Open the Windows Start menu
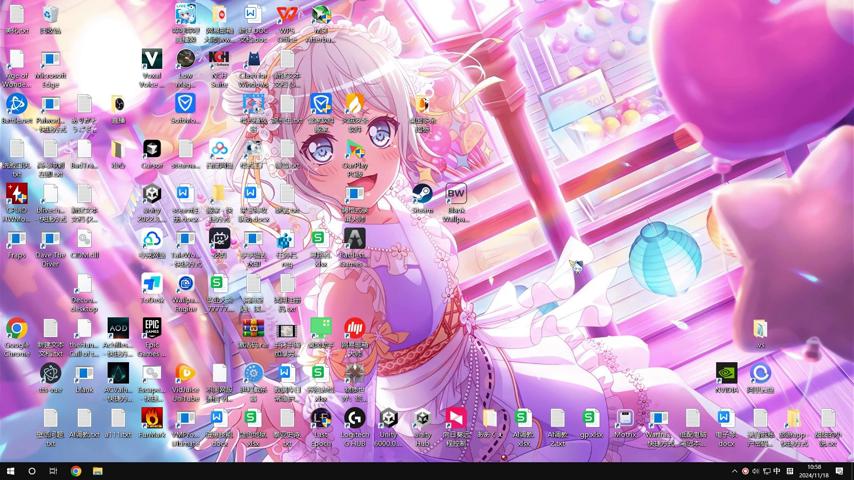The width and height of the screenshot is (854, 480). coord(11,471)
